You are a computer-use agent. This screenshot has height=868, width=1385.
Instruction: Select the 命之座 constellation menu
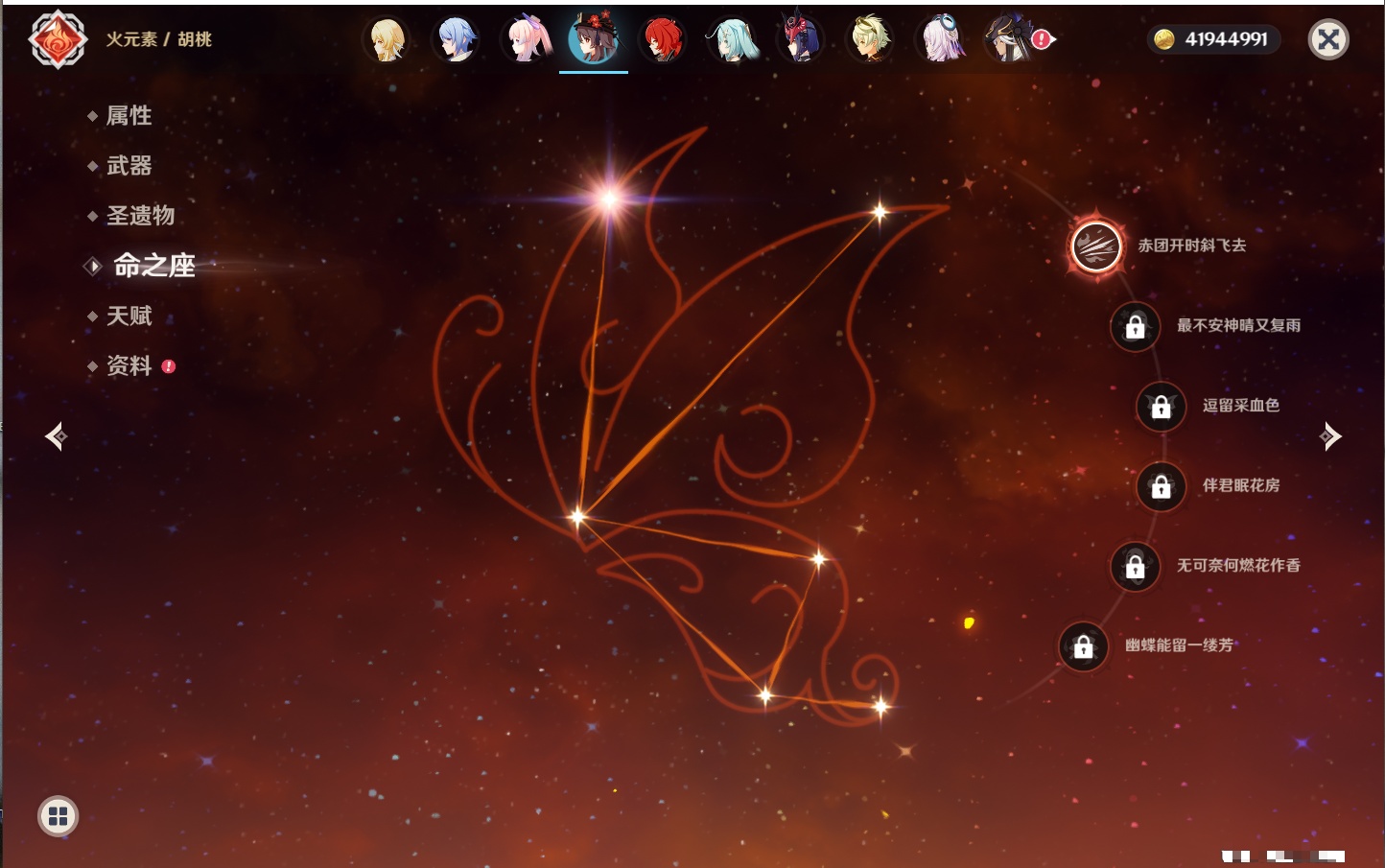153,266
